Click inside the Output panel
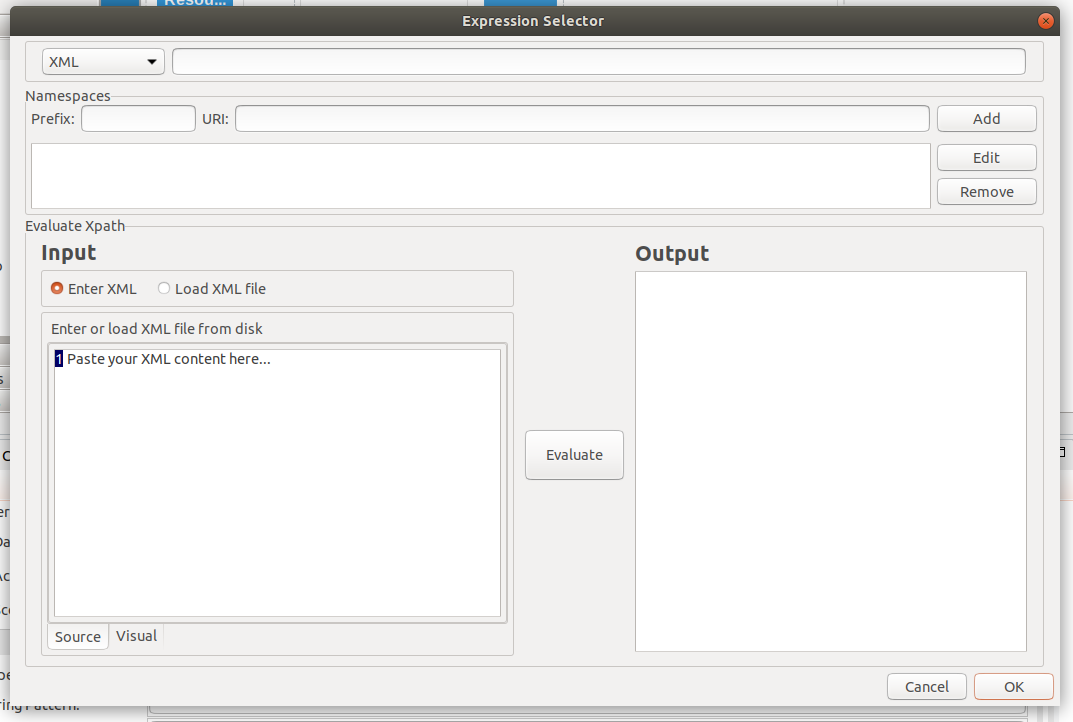 (830, 460)
